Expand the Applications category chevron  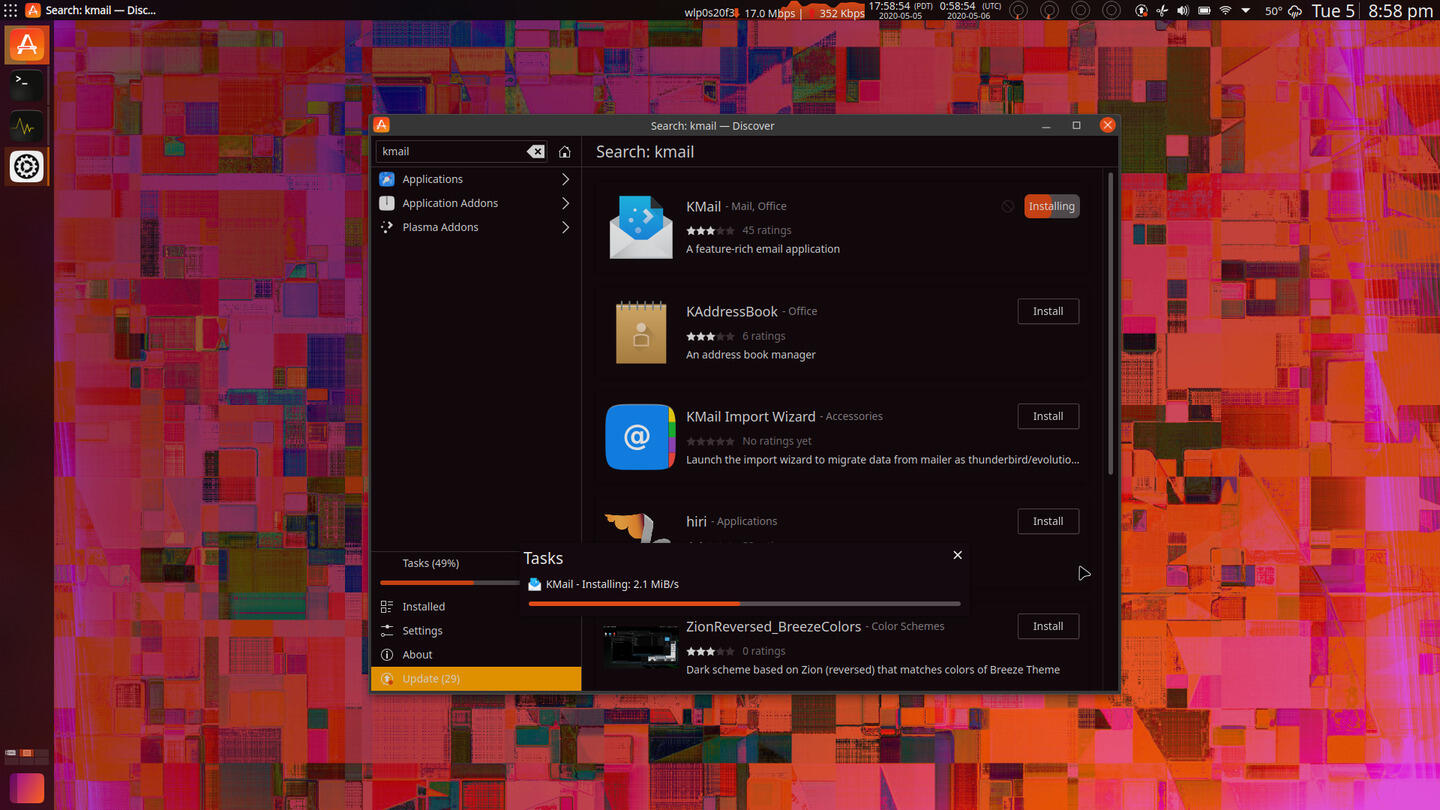click(x=565, y=179)
